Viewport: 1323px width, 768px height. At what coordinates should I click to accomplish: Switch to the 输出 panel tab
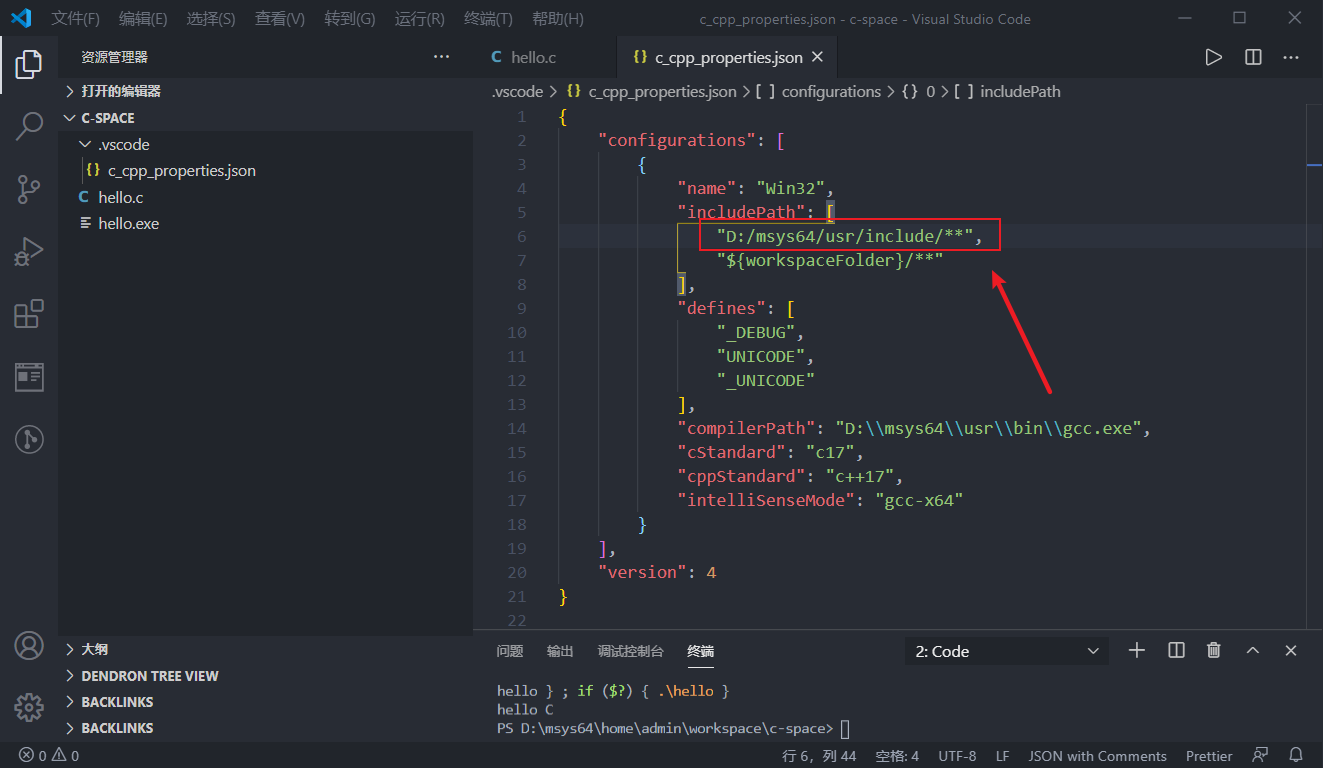(560, 650)
